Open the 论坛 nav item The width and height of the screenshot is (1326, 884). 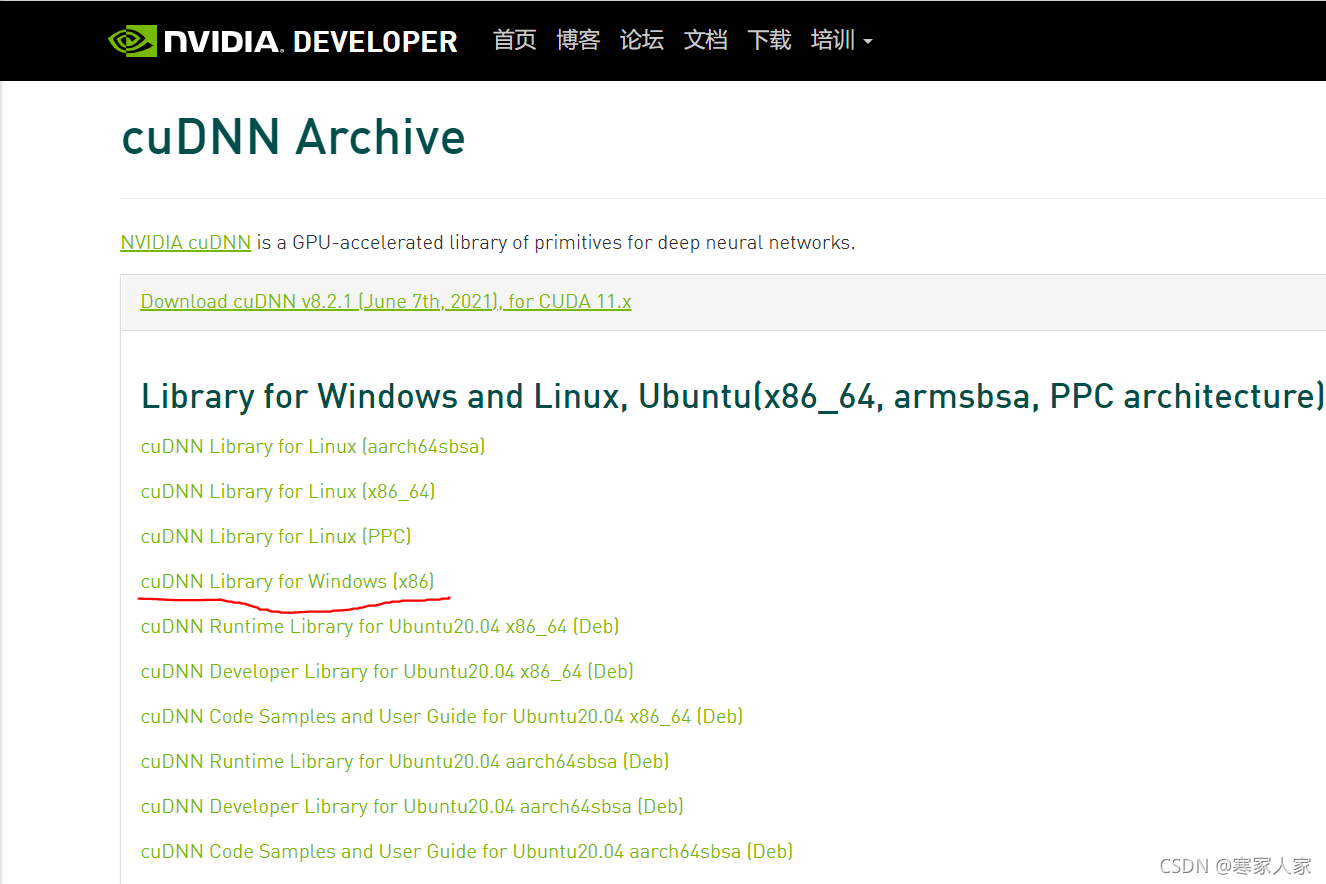[642, 40]
